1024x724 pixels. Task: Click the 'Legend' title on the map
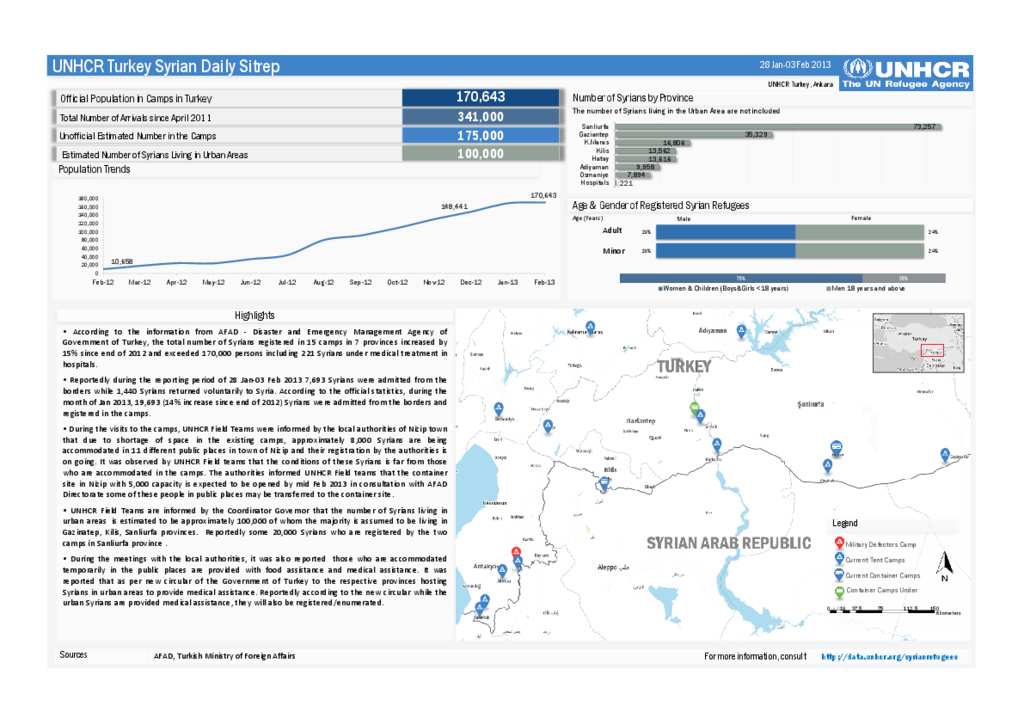click(844, 523)
